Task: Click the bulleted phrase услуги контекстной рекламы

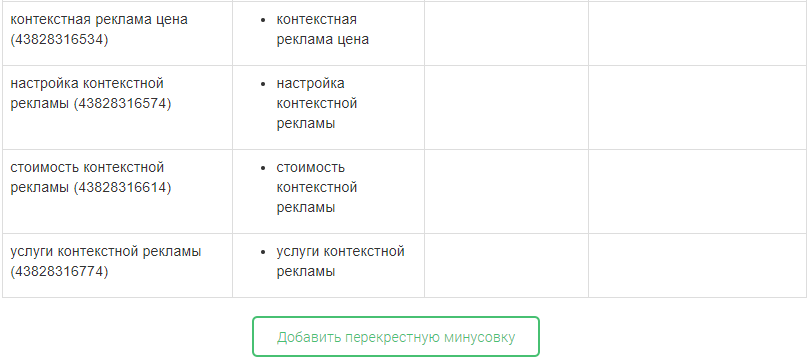Action: tap(341, 261)
